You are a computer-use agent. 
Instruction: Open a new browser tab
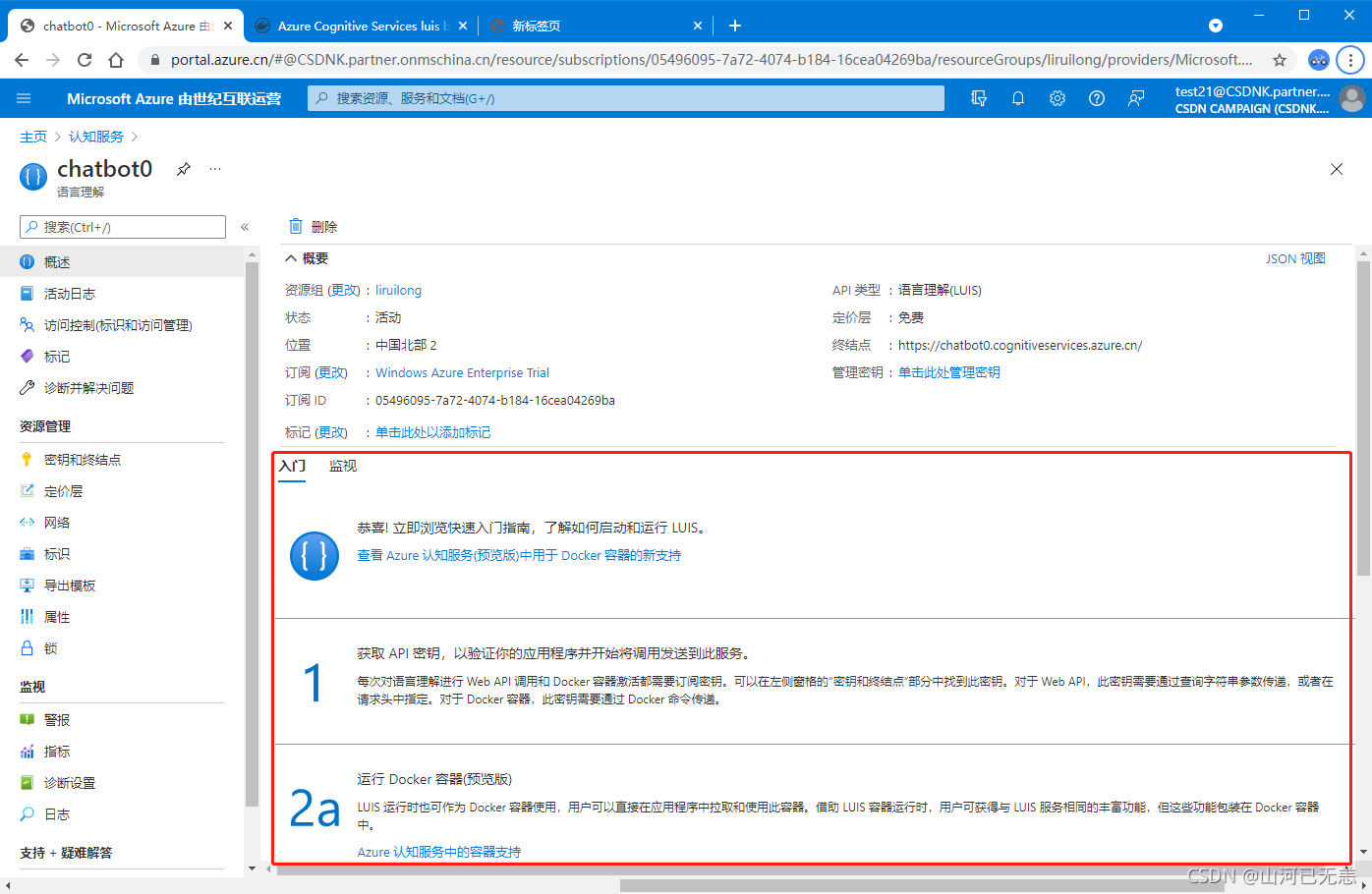tap(735, 26)
